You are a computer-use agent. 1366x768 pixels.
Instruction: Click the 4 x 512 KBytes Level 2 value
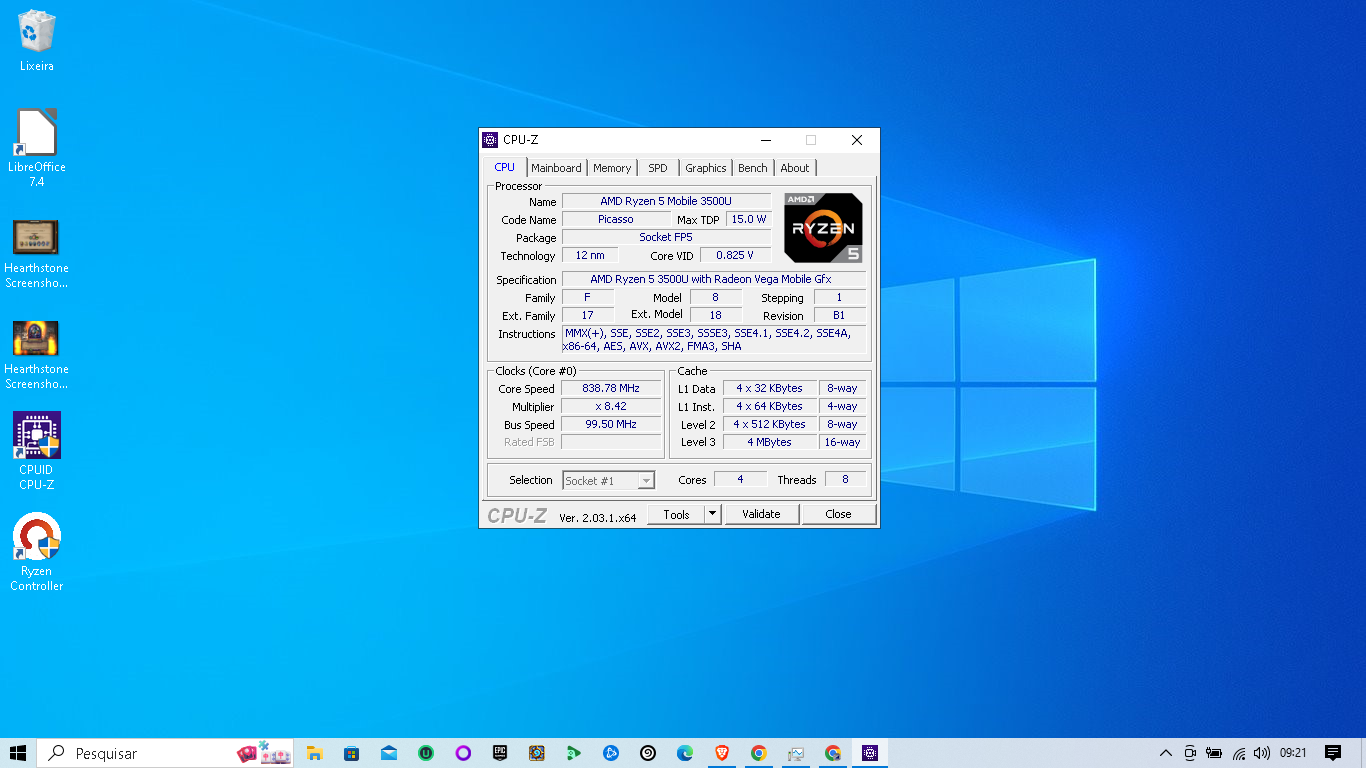[769, 424]
